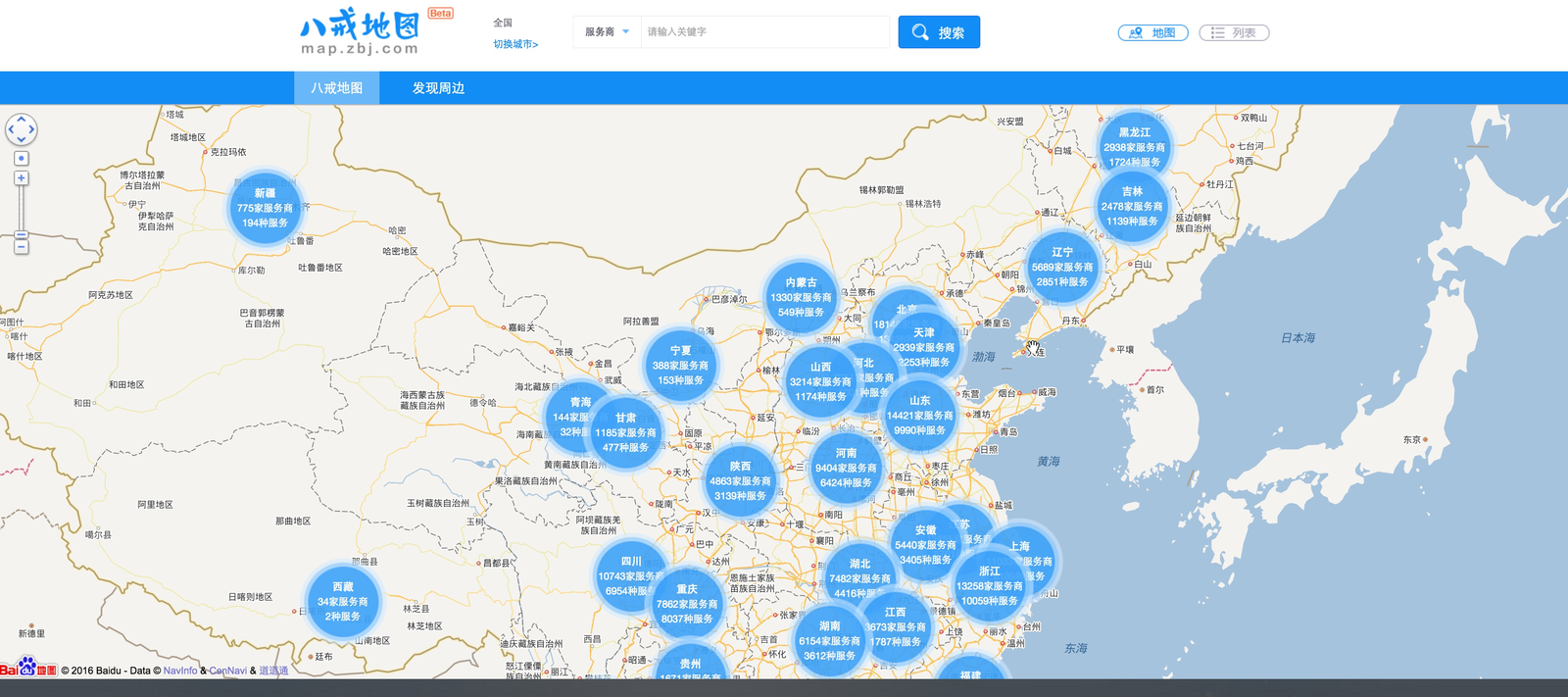Click the 内蒙古 cluster bubble

801,297
